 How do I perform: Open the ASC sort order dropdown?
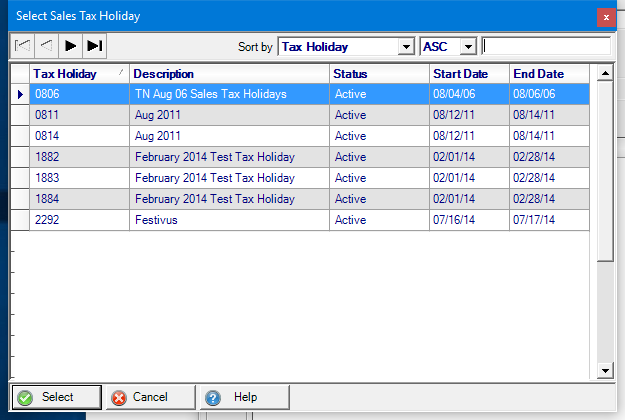[x=467, y=47]
